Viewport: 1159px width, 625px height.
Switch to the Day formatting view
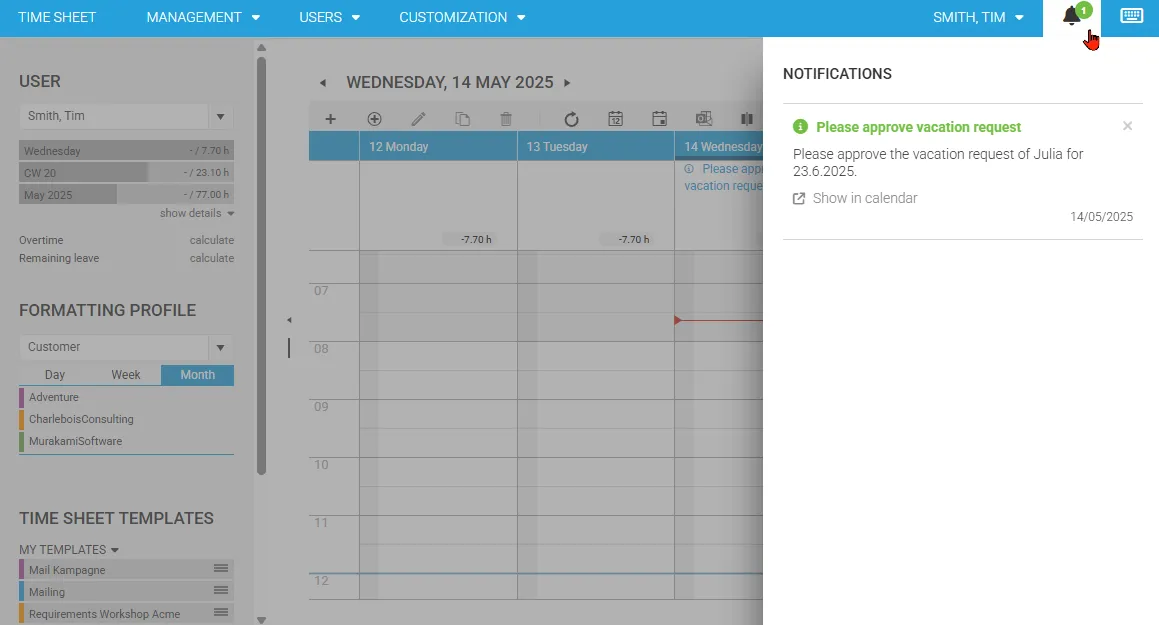coord(54,375)
